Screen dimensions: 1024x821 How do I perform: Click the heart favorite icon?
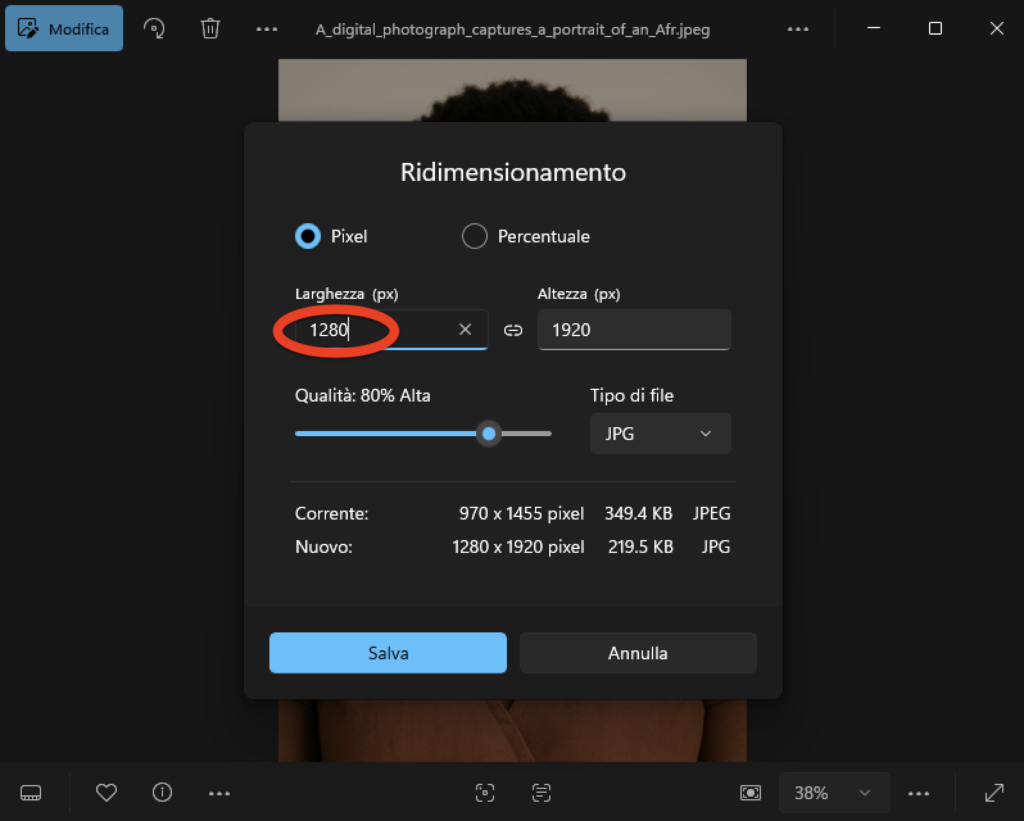click(106, 793)
